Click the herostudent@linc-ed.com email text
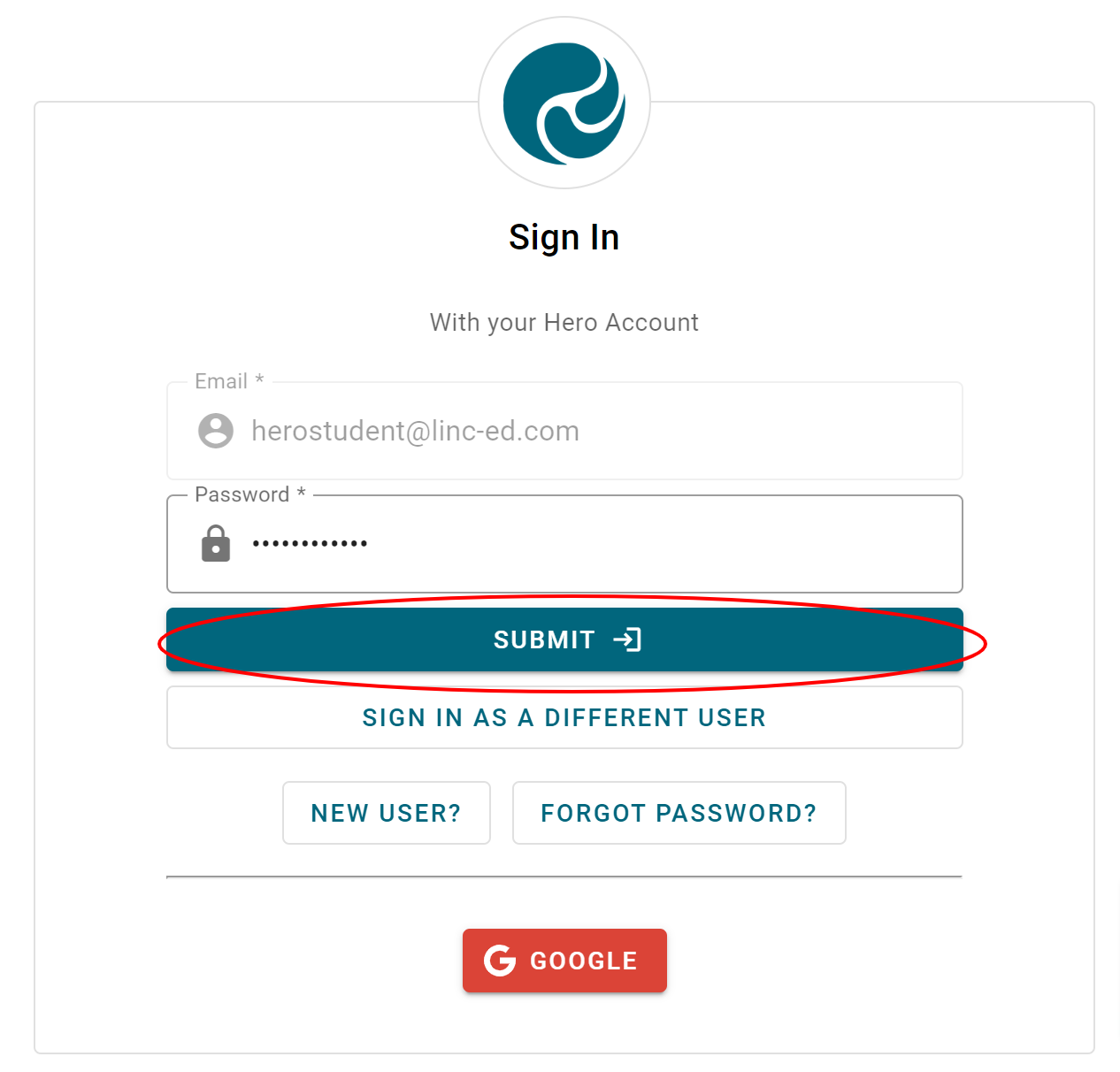 pos(415,431)
